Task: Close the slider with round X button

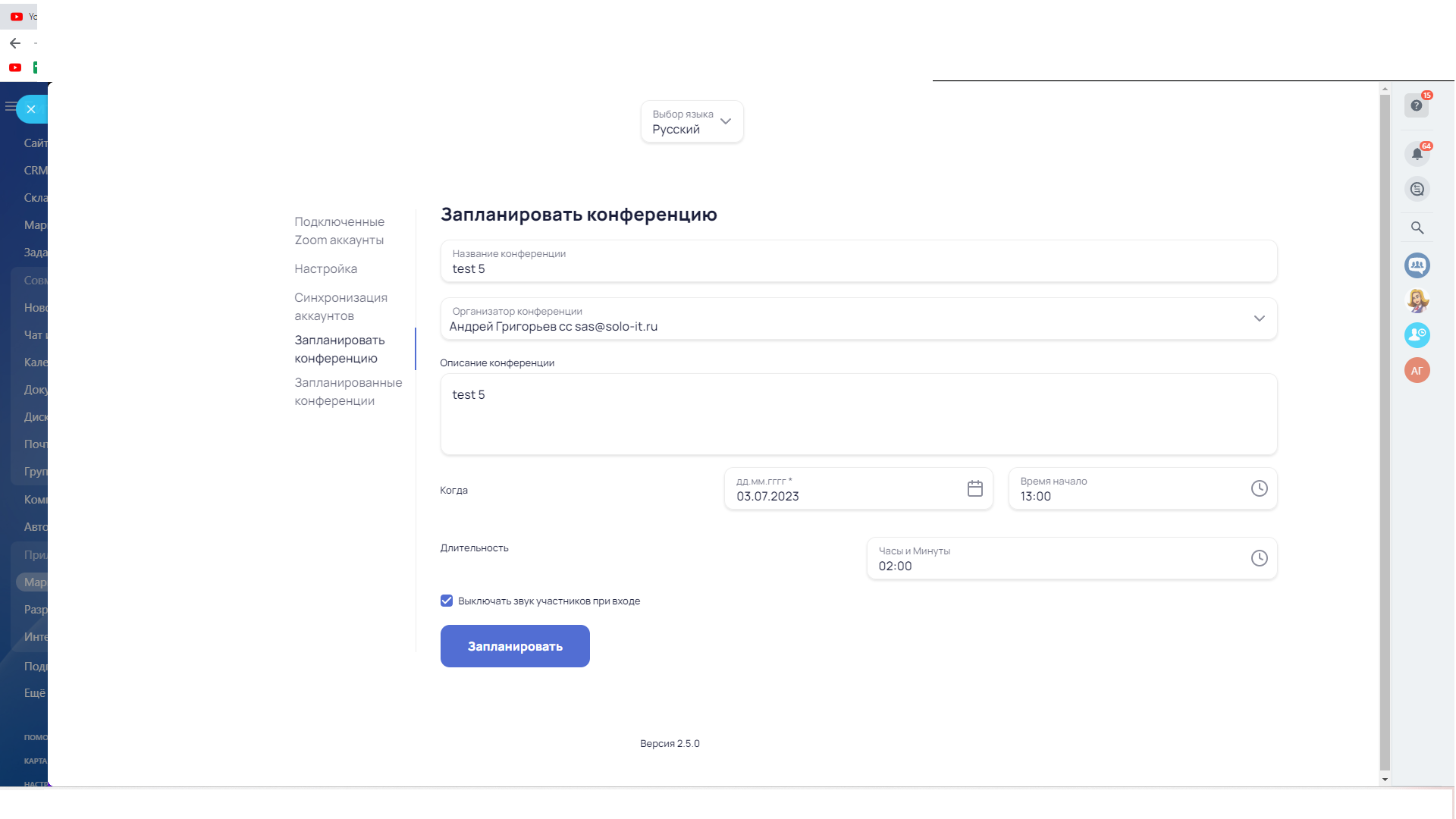Action: click(31, 109)
